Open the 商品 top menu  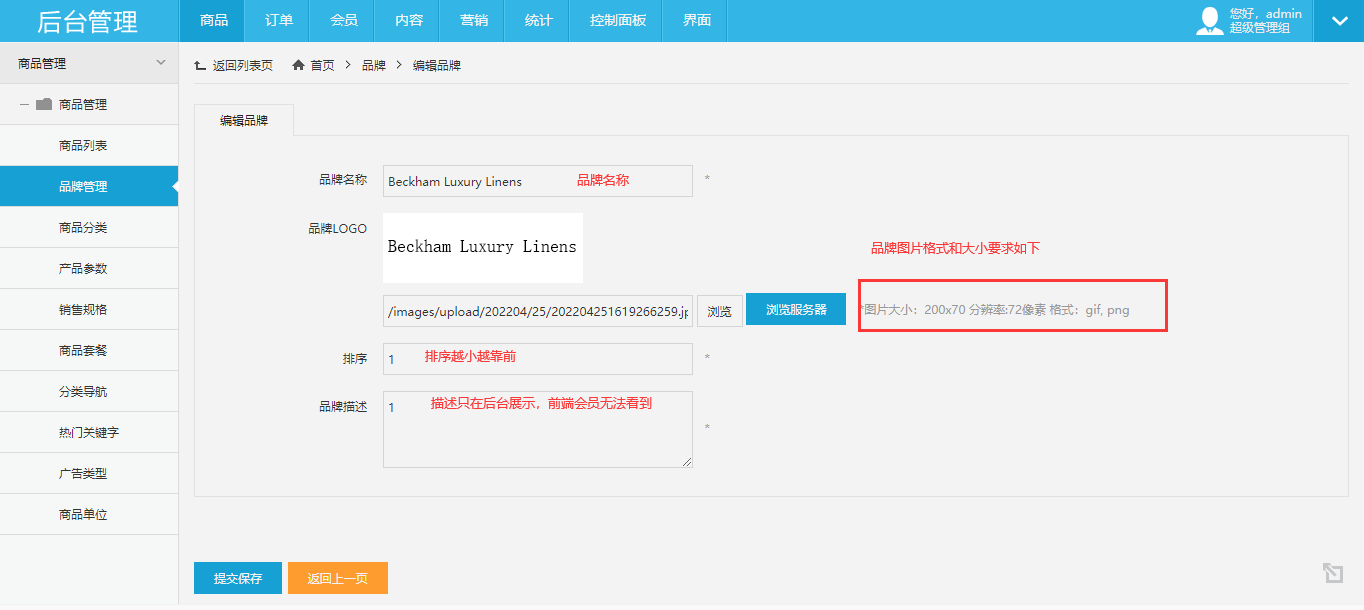tap(213, 21)
